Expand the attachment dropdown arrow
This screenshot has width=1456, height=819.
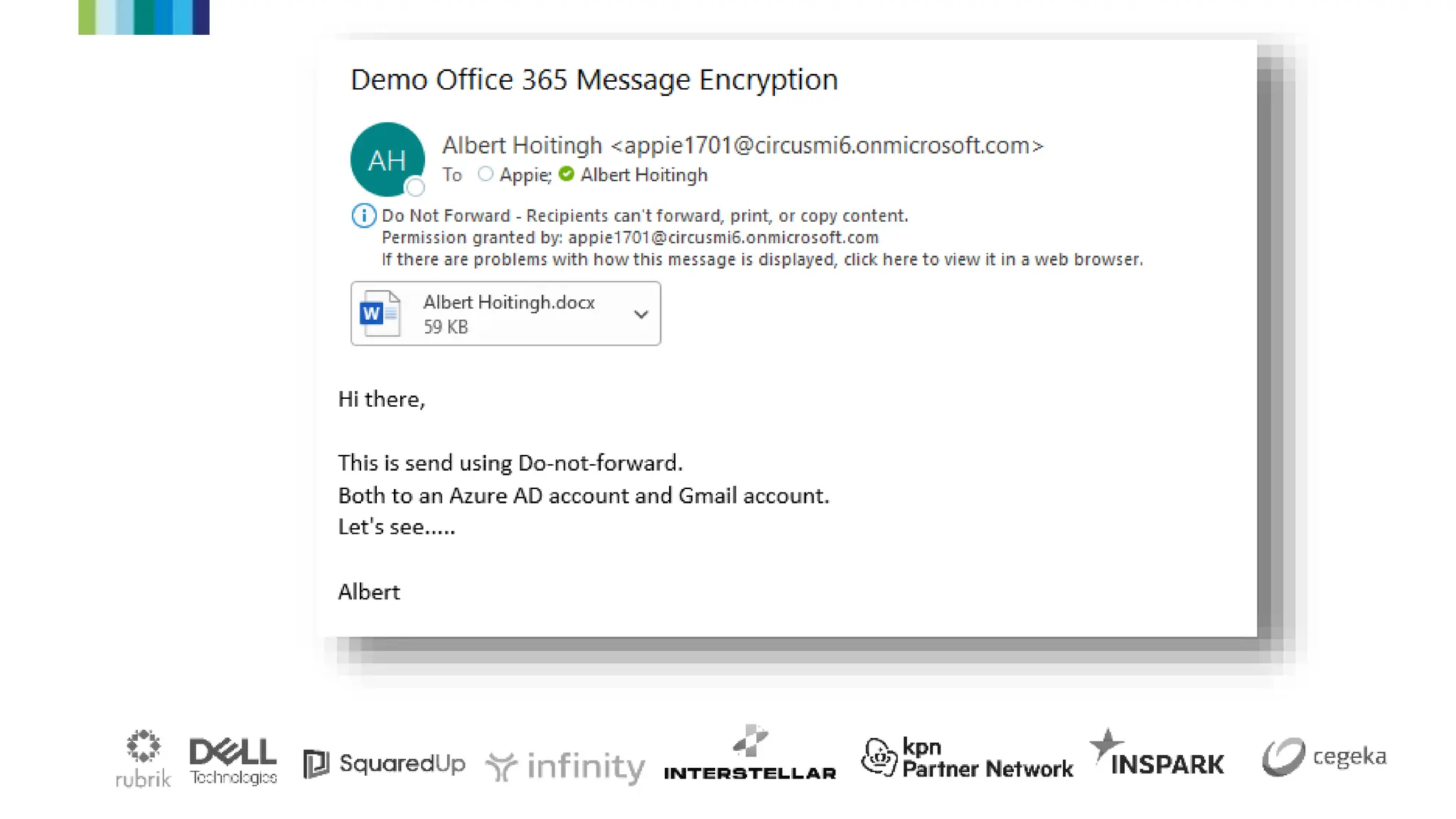click(641, 314)
